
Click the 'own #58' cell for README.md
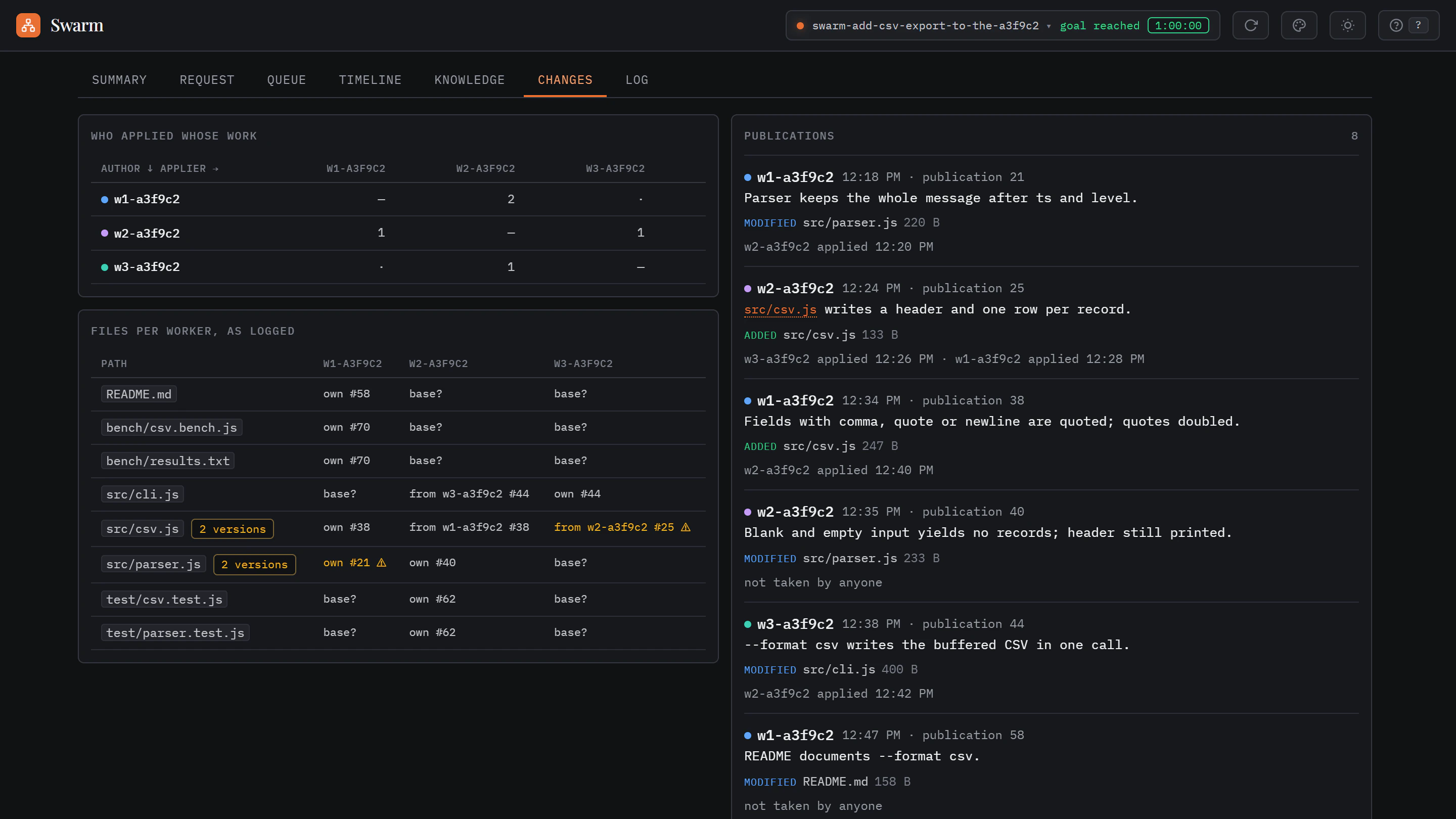346,394
